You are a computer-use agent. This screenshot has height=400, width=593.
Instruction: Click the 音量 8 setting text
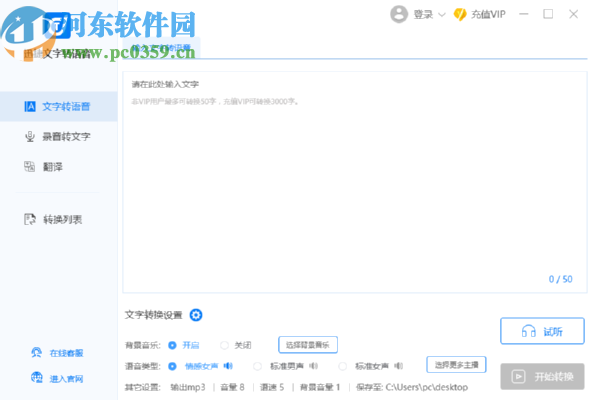[x=232, y=387]
